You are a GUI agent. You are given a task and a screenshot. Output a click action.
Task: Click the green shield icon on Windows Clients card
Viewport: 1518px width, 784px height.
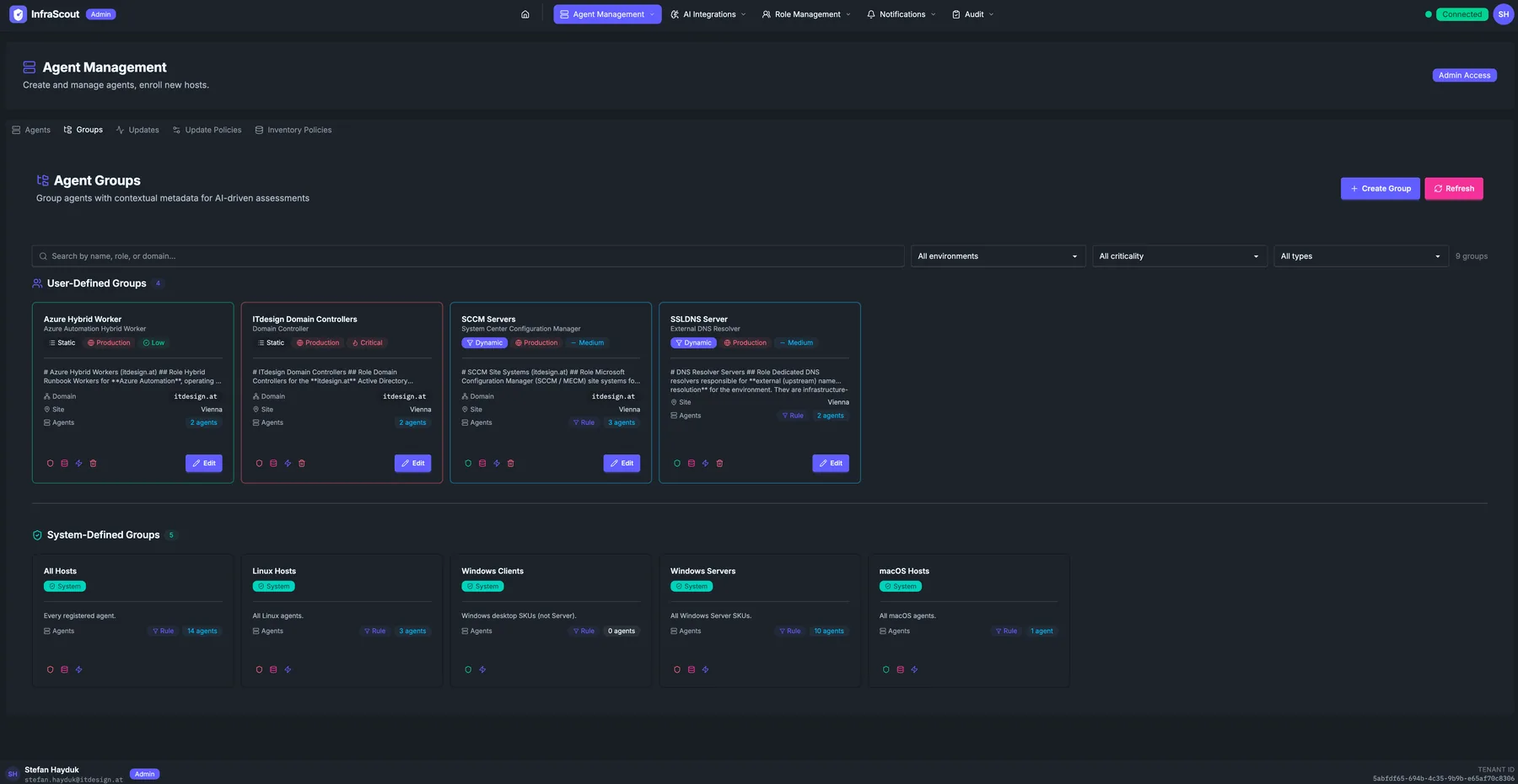tap(469, 670)
